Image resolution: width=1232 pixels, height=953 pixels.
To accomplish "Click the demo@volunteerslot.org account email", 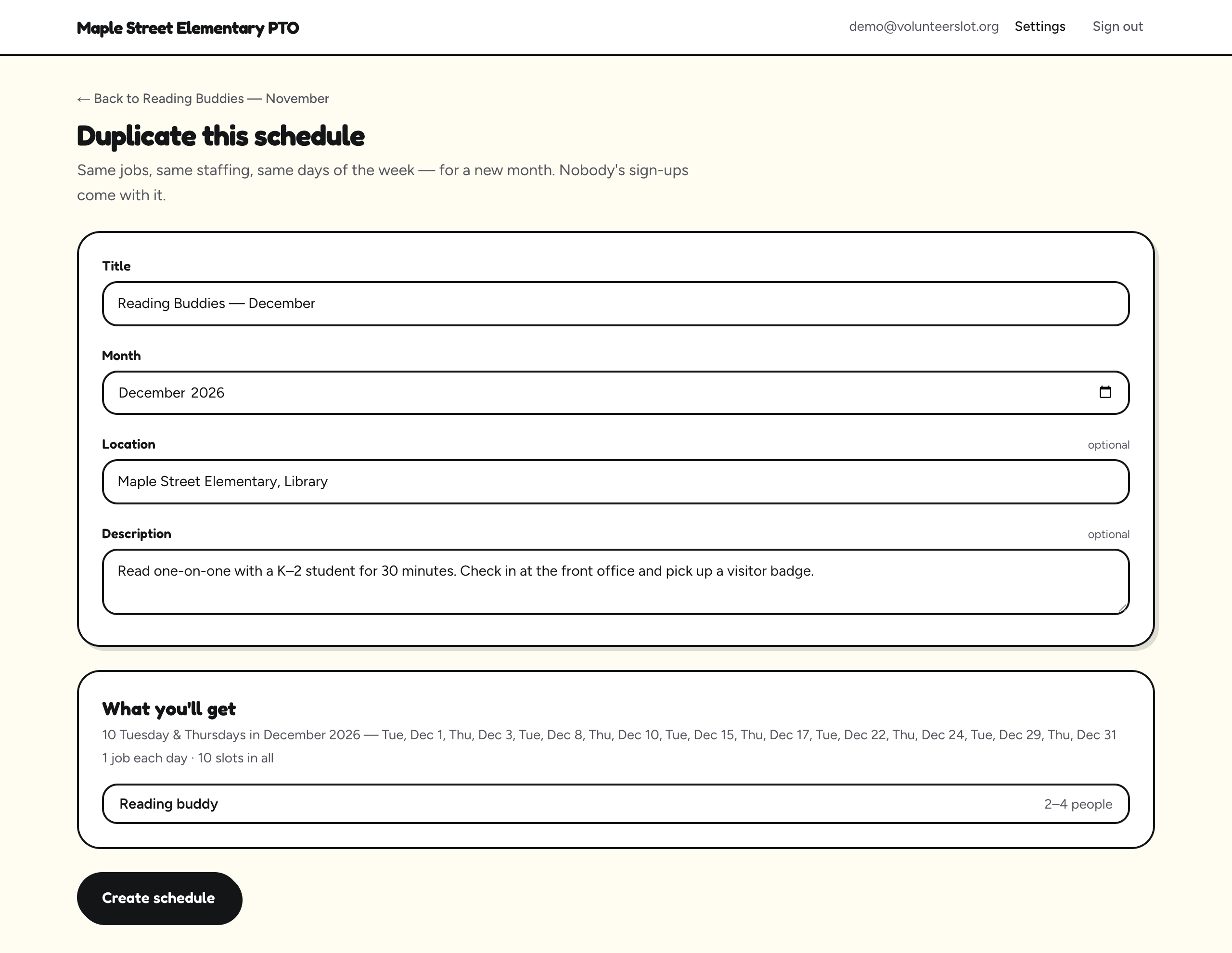I will coord(924,26).
